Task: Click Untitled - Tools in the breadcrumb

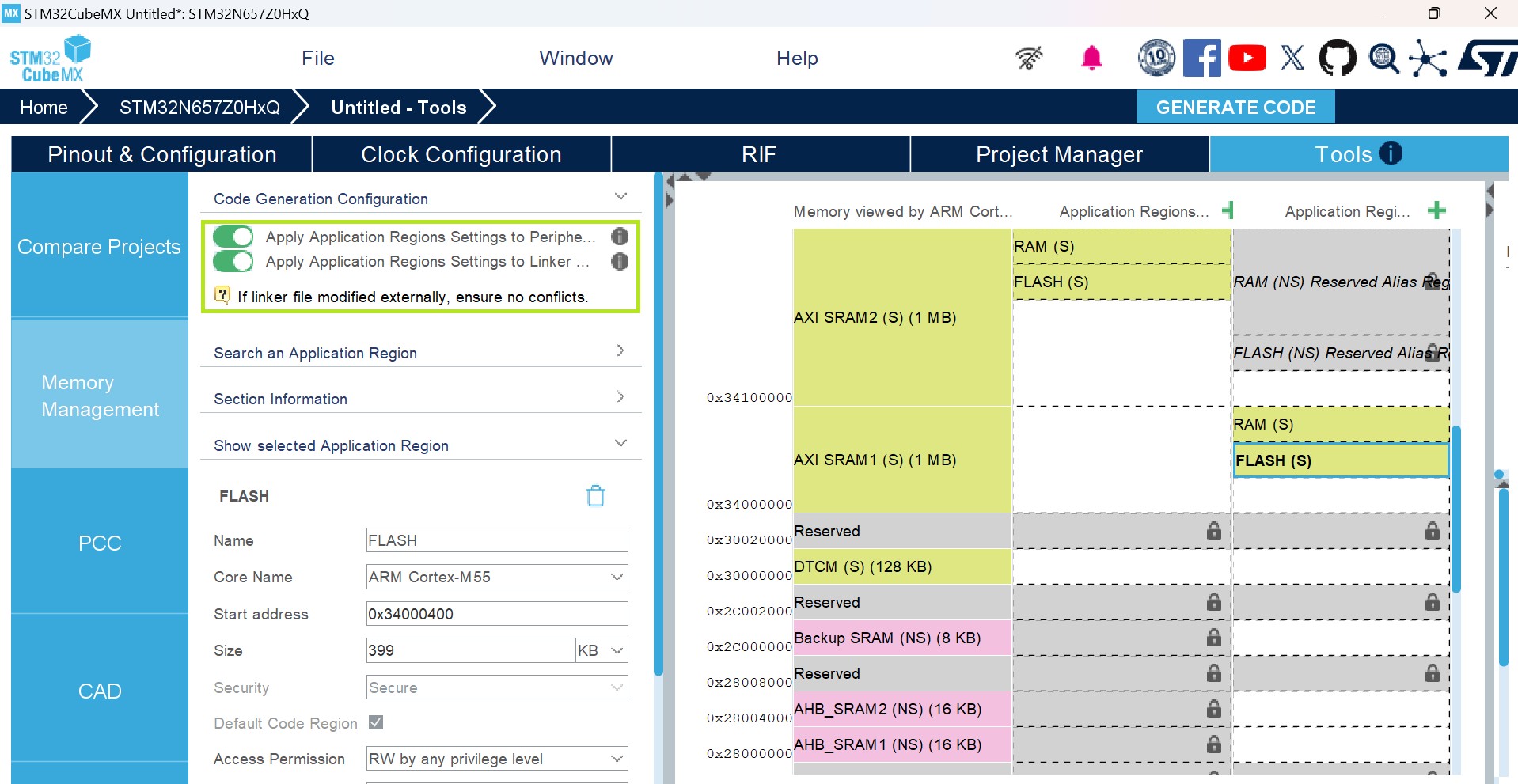Action: point(399,107)
